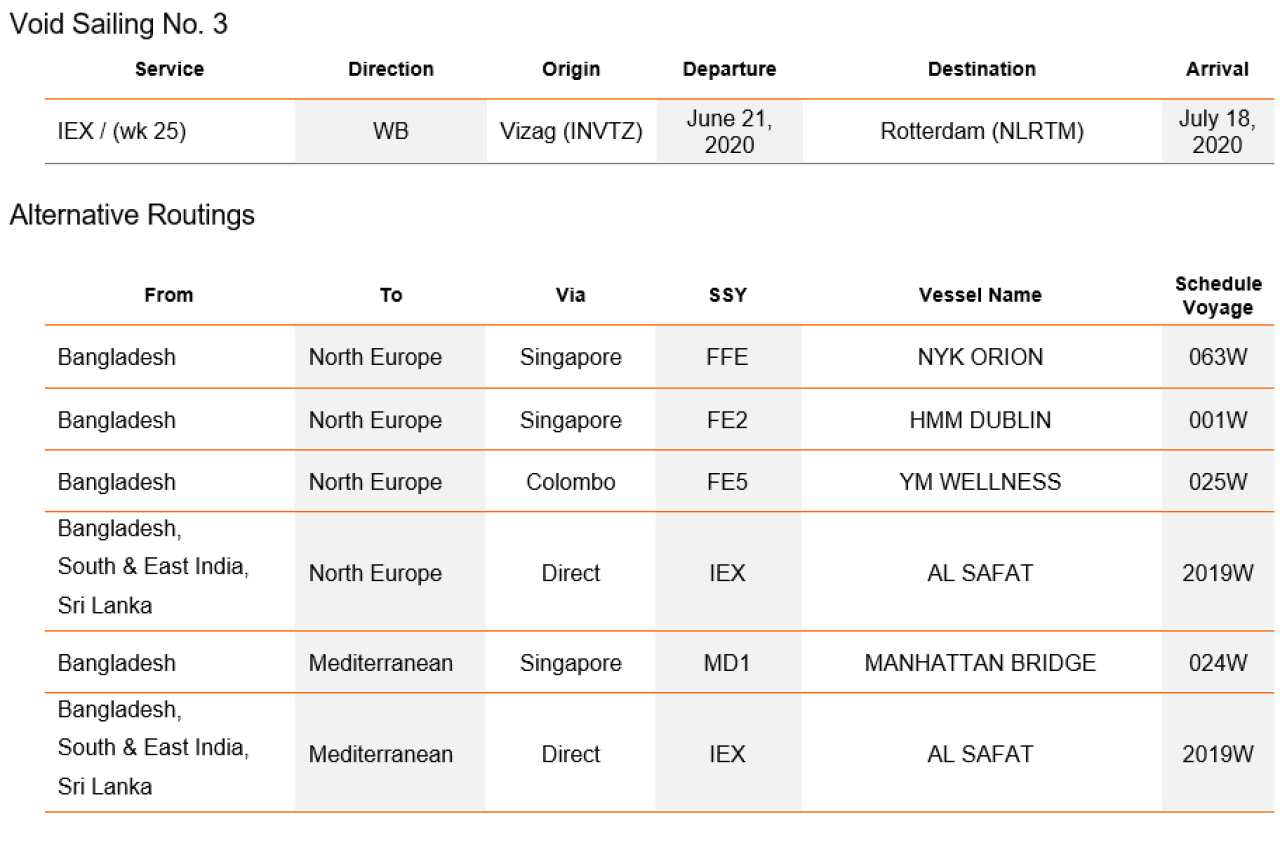
Task: Click the June 21, 2020 departure date
Action: coord(729,132)
